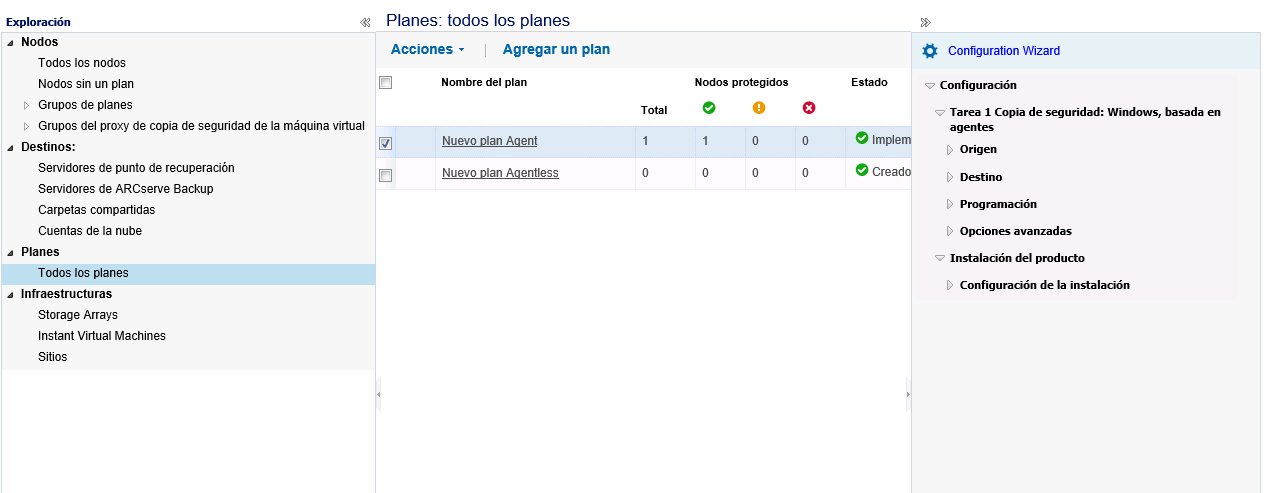This screenshot has width=1270, height=493.
Task: Click the Configuration Wizard gear icon
Action: click(930, 51)
